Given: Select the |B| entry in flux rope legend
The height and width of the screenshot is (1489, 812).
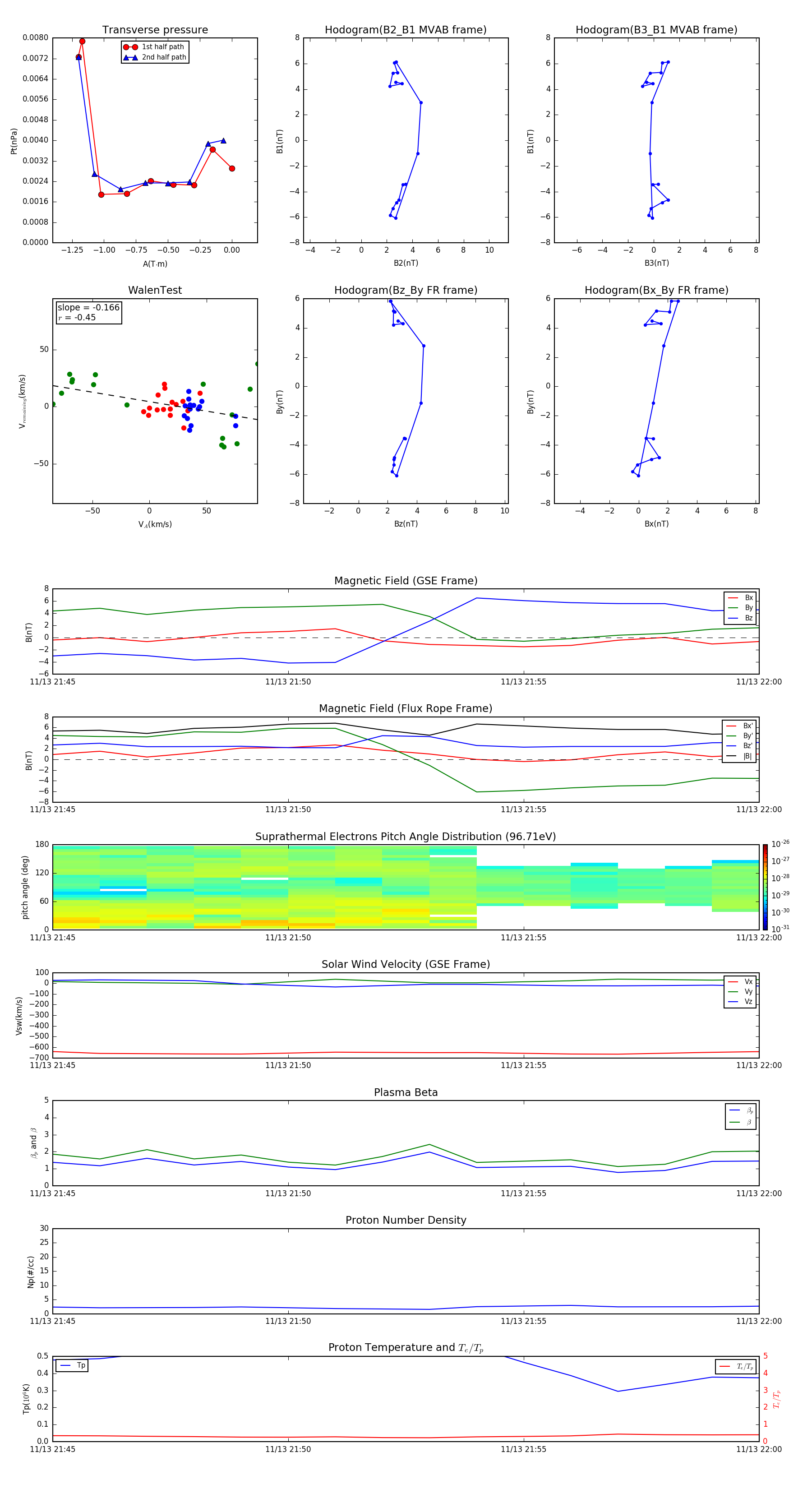Looking at the screenshot, I should coord(739,756).
